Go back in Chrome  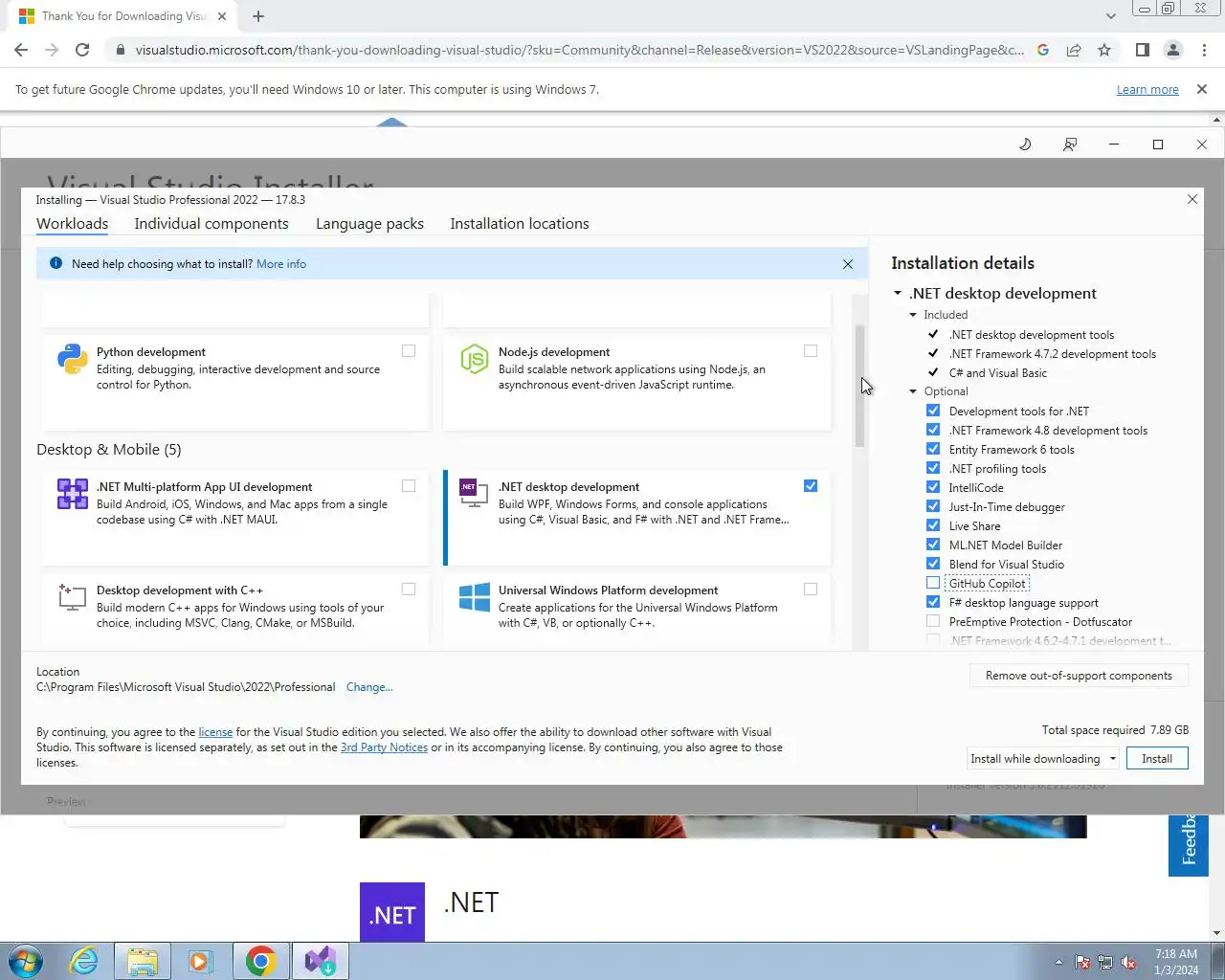tap(21, 50)
